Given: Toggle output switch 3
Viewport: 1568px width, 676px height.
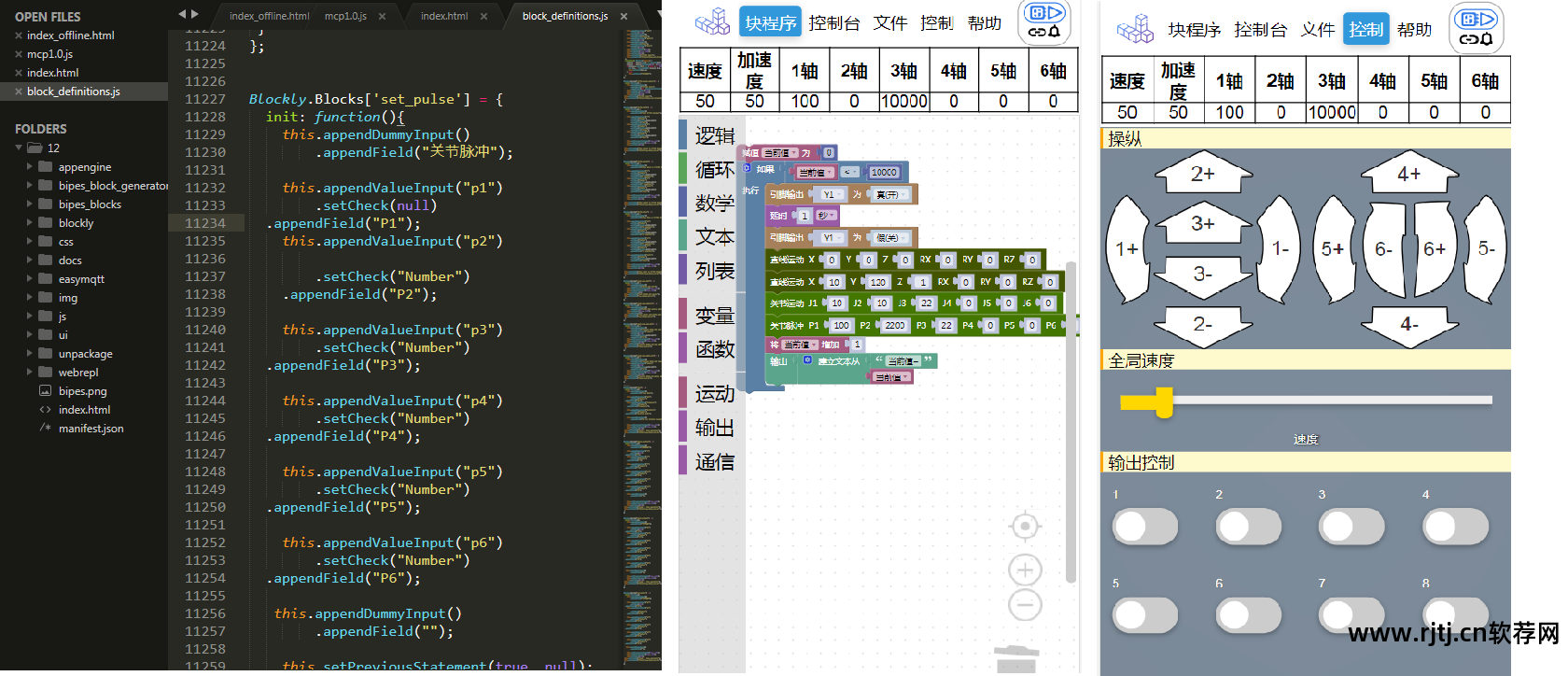Looking at the screenshot, I should (1351, 527).
